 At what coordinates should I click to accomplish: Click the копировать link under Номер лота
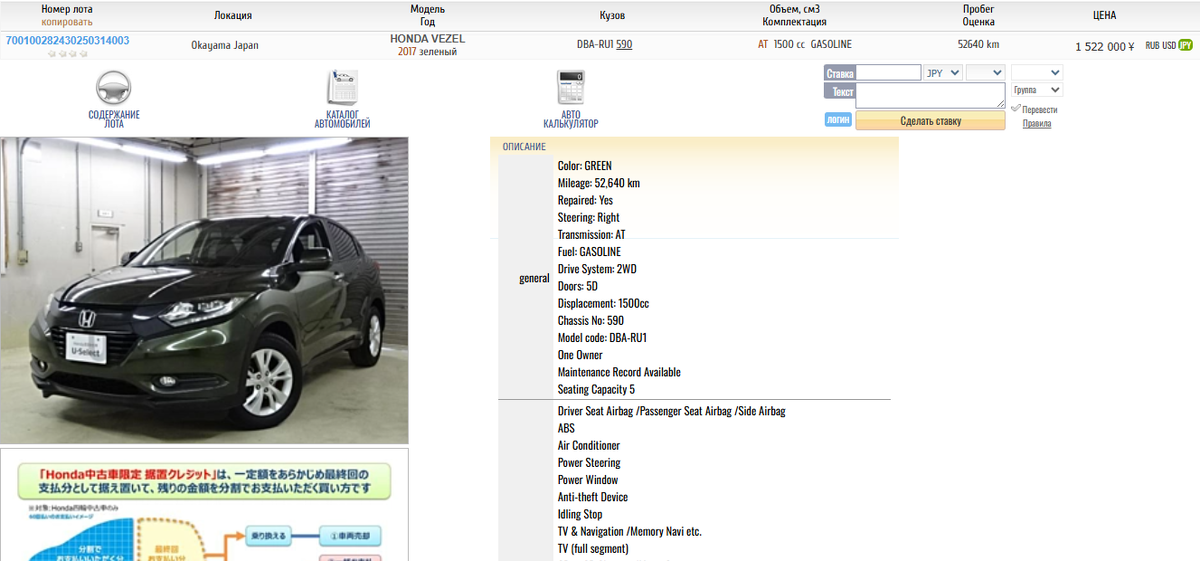coord(67,22)
